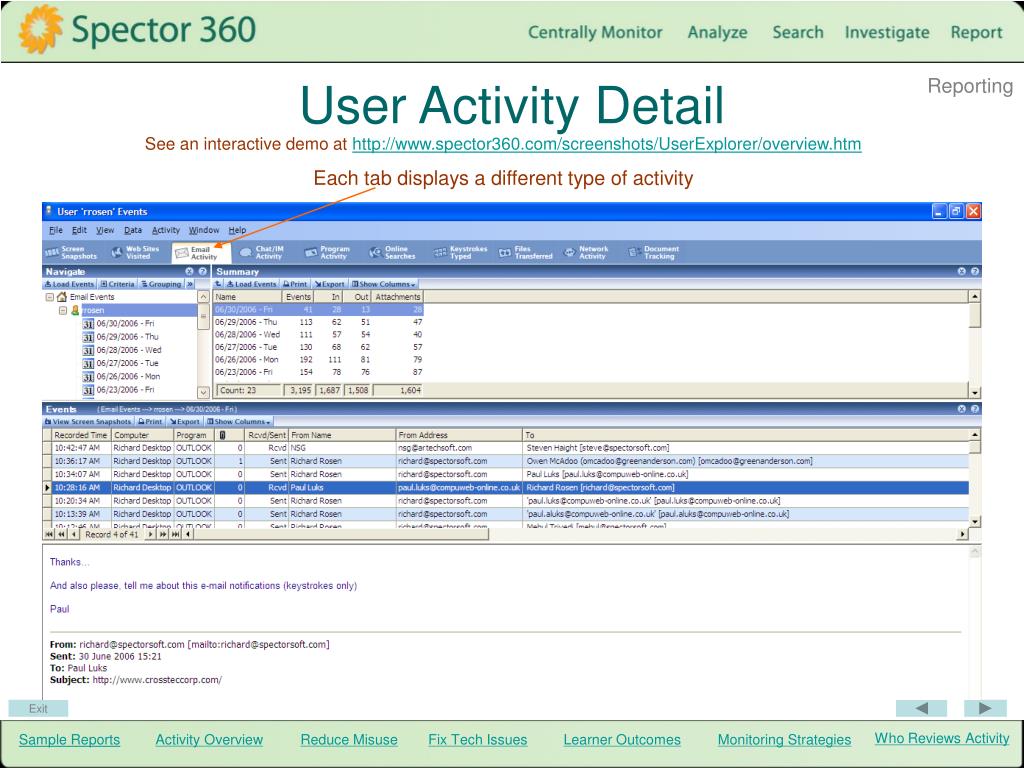The image size is (1024, 768).
Task: Click the Summary grid scroll-up arrow
Action: tap(975, 296)
